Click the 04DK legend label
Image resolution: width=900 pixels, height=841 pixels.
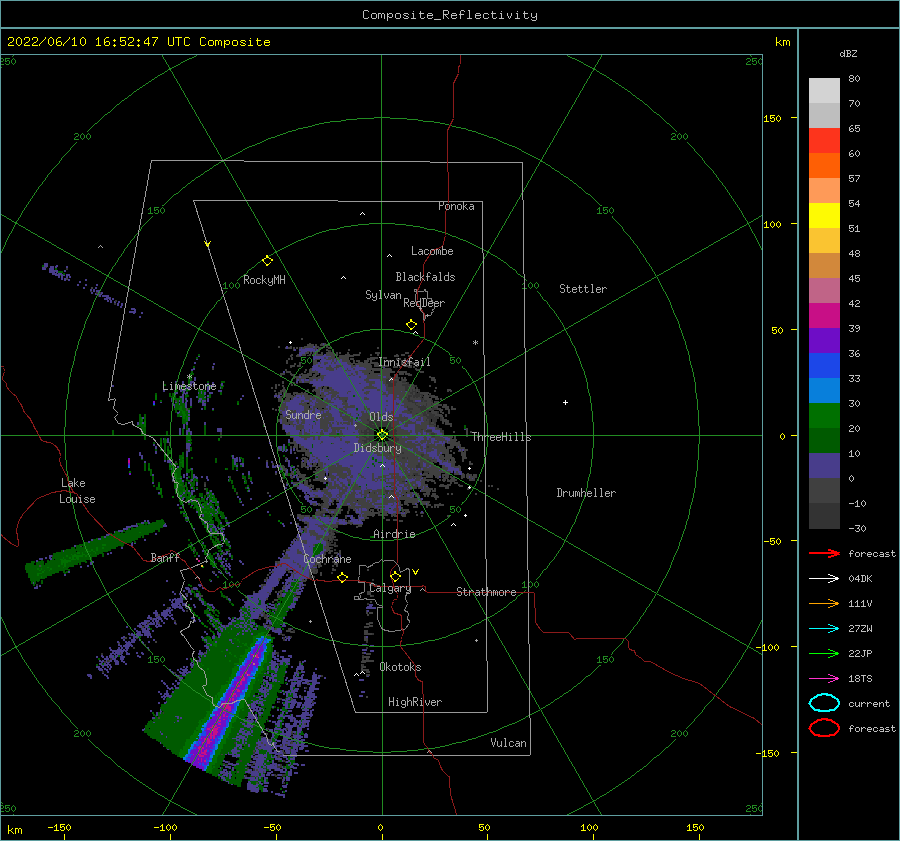[860, 579]
